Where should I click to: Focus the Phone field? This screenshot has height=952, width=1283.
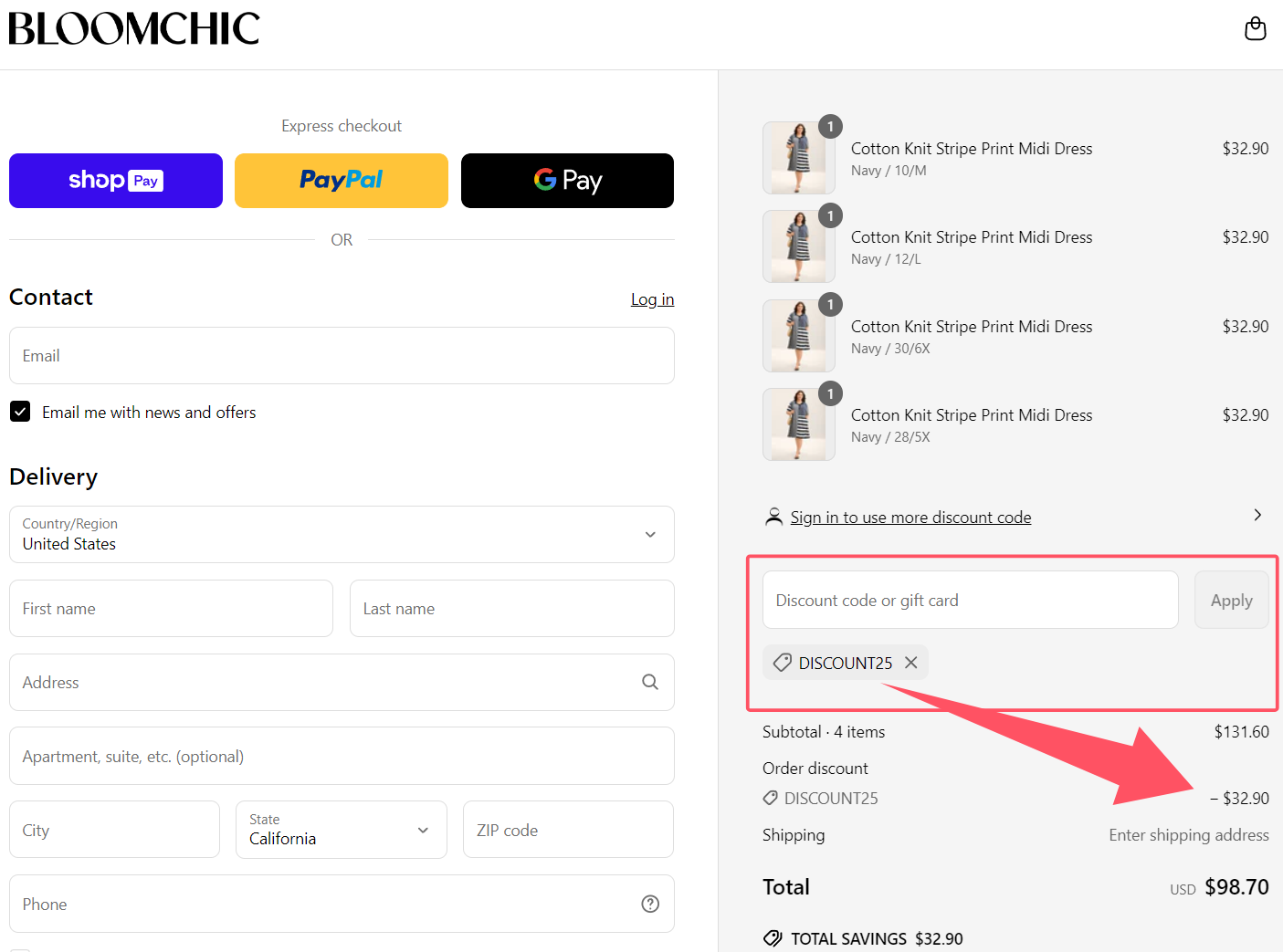pos(342,904)
